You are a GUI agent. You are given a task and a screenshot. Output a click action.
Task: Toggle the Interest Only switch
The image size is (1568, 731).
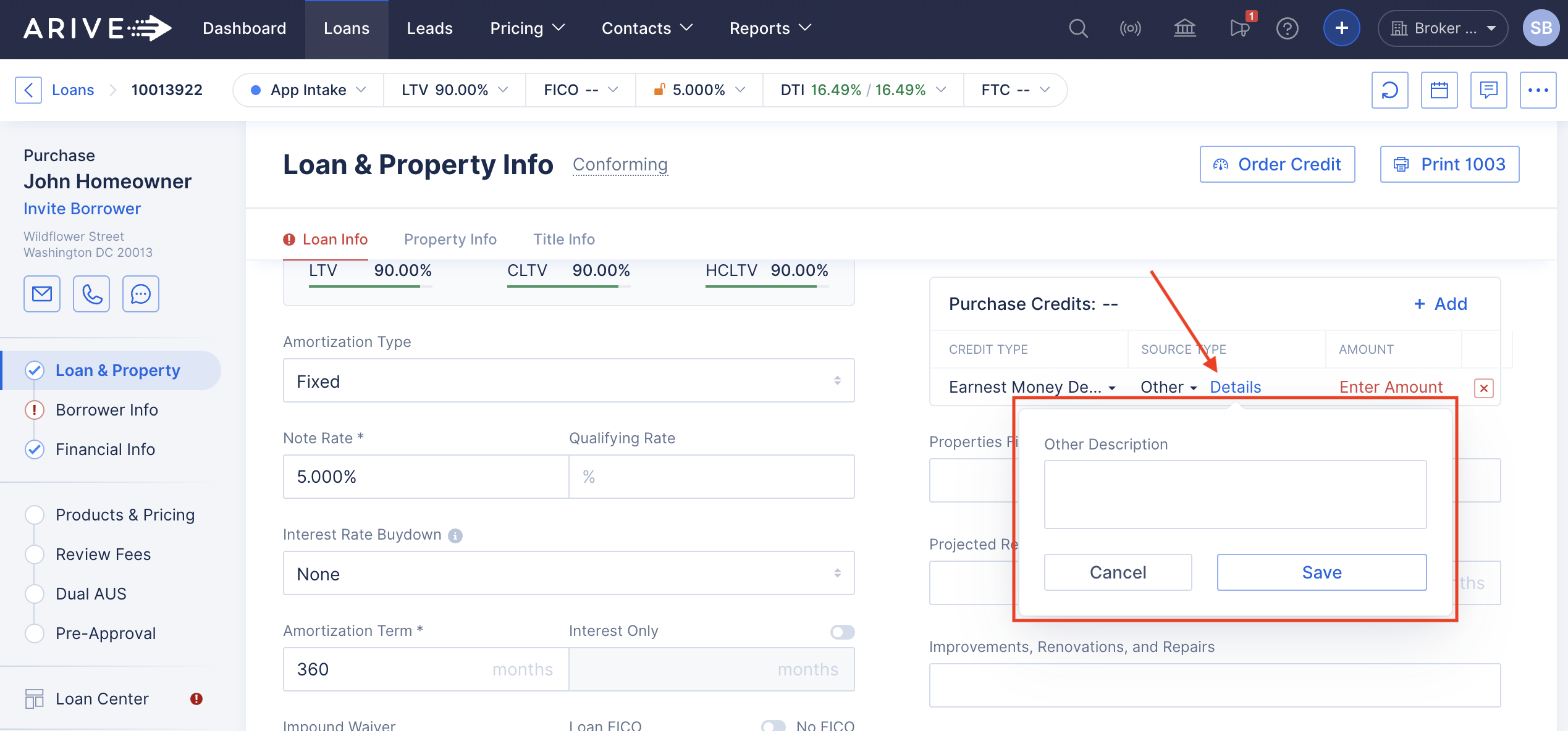842,632
